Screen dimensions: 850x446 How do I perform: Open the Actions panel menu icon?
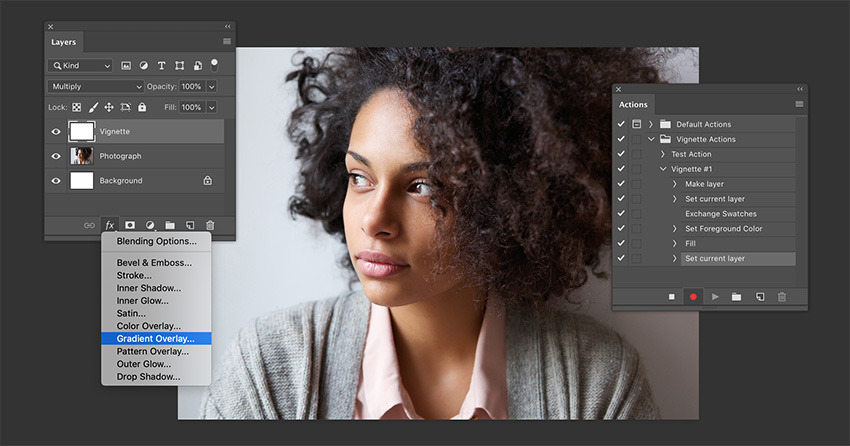[799, 104]
